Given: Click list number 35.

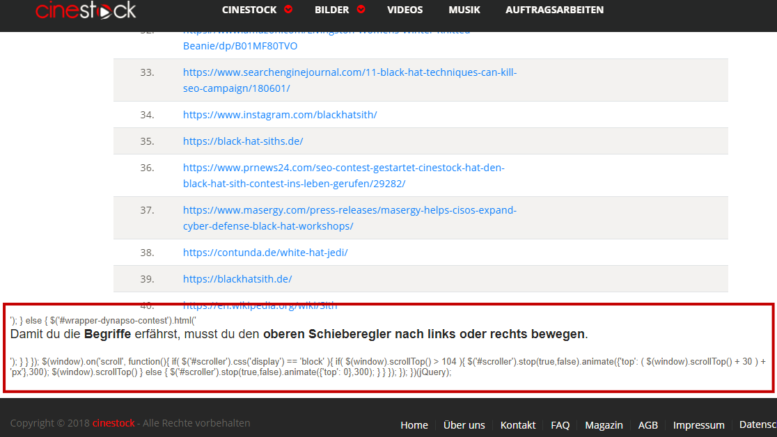Looking at the screenshot, I should 147,141.
